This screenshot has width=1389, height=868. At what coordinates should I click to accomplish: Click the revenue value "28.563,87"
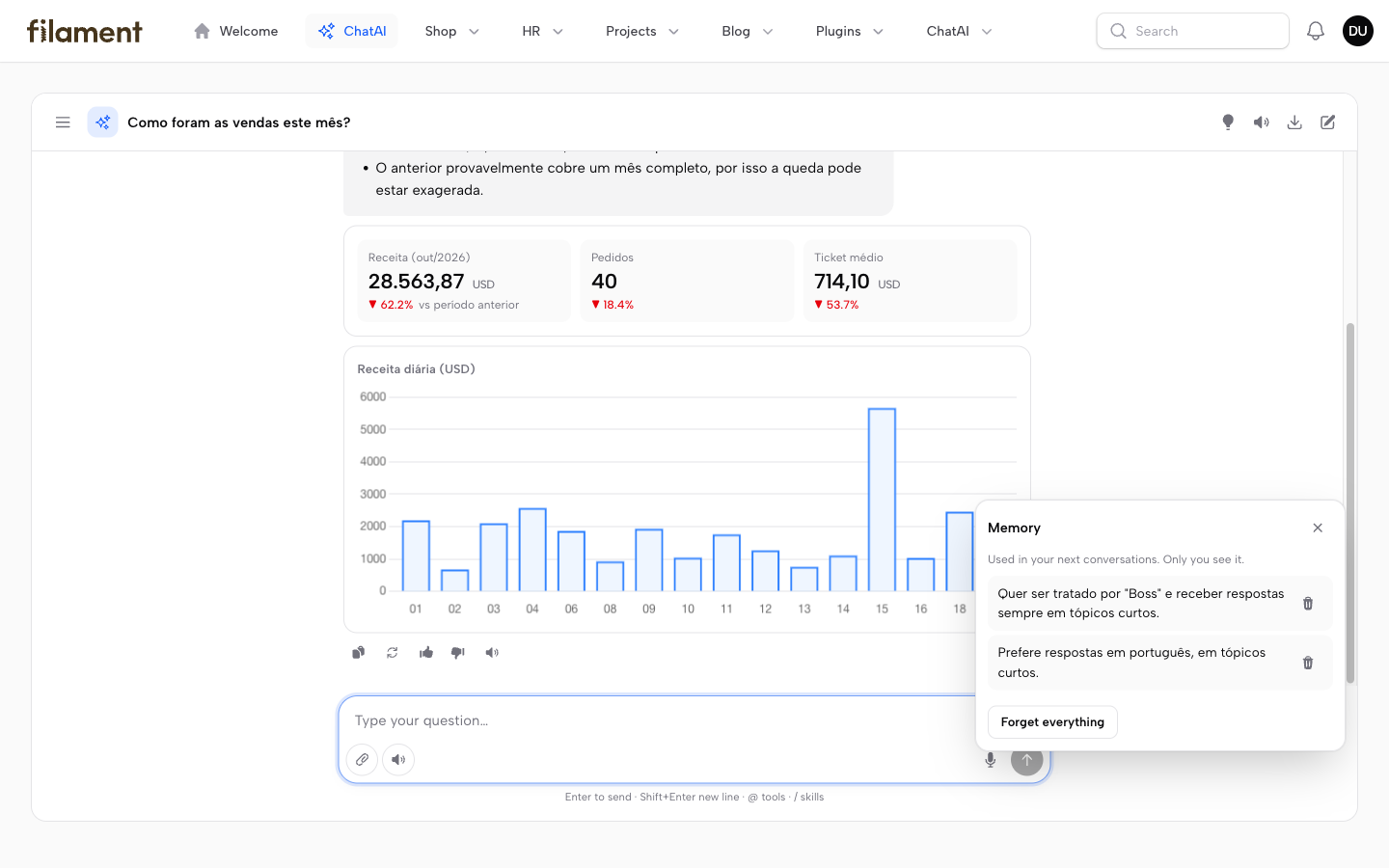click(x=417, y=282)
